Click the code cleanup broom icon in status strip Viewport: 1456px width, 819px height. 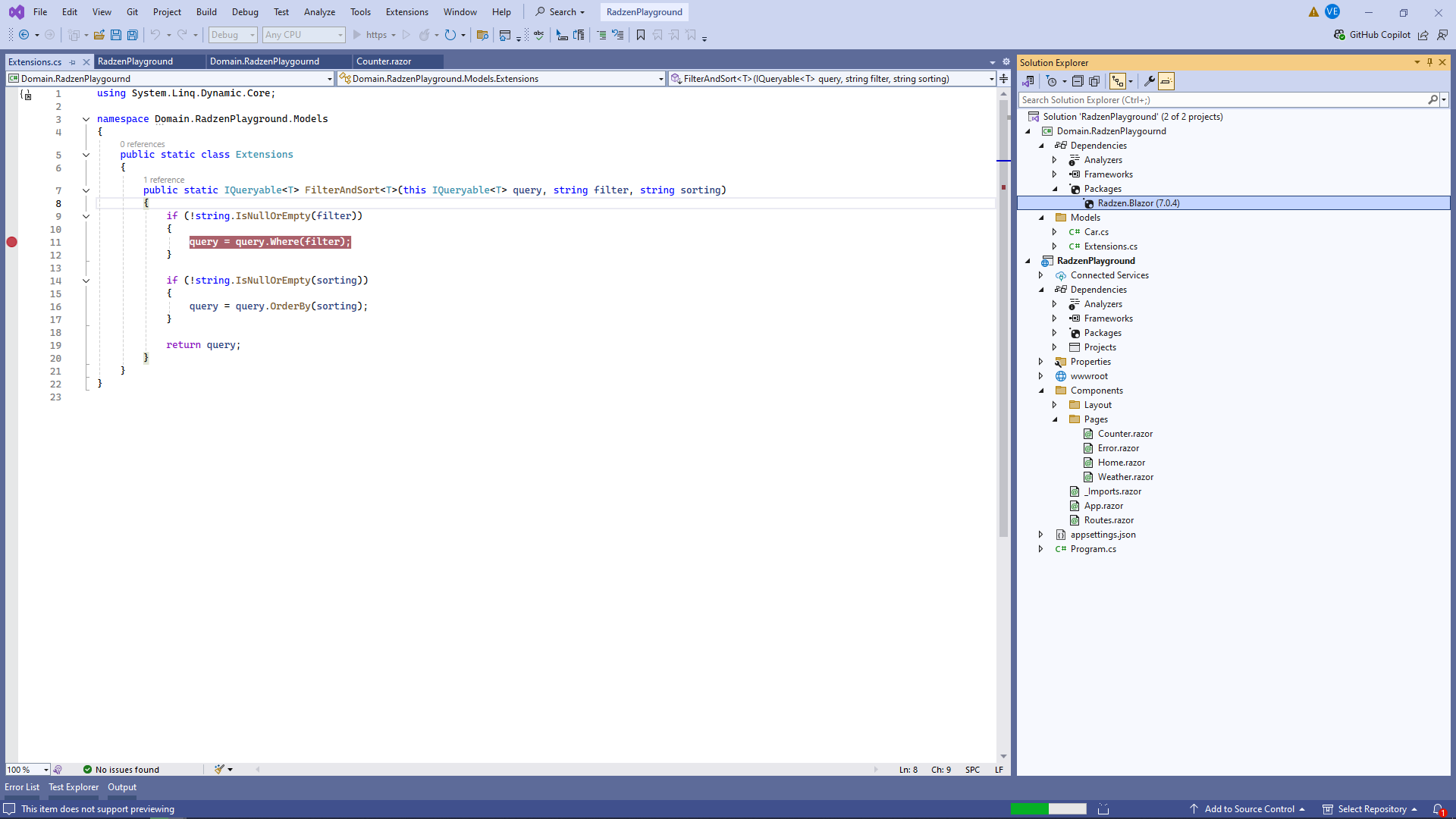pyautogui.click(x=219, y=769)
